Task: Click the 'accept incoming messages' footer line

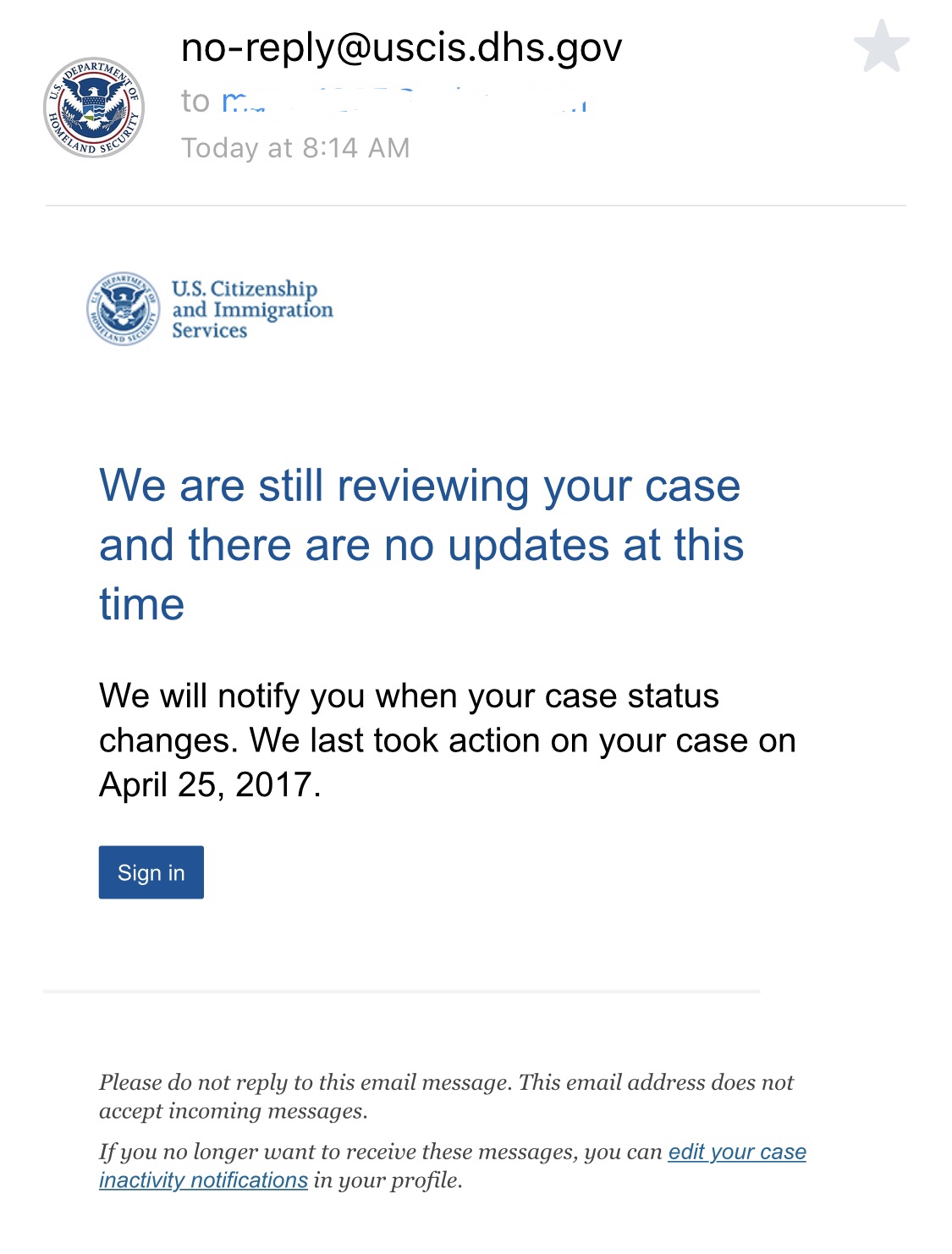Action: [234, 1111]
